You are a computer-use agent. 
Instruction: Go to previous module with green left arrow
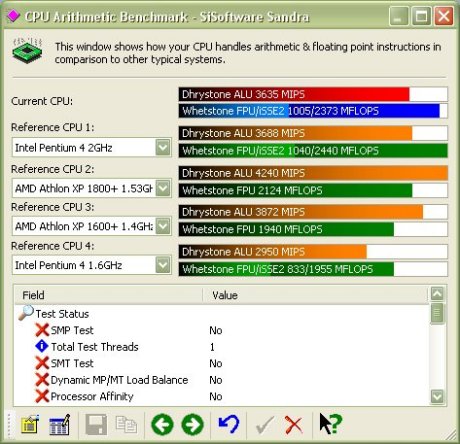[x=162, y=425]
